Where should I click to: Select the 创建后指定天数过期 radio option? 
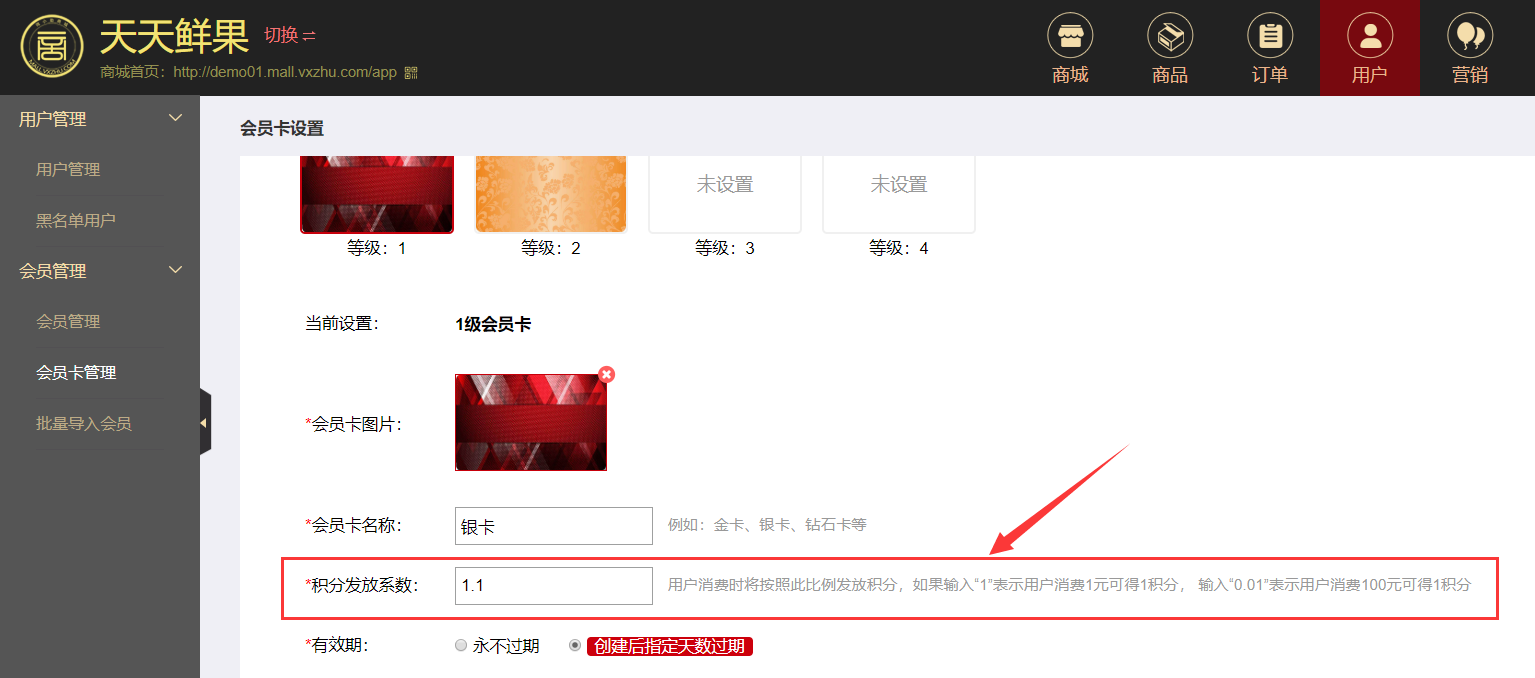[575, 646]
